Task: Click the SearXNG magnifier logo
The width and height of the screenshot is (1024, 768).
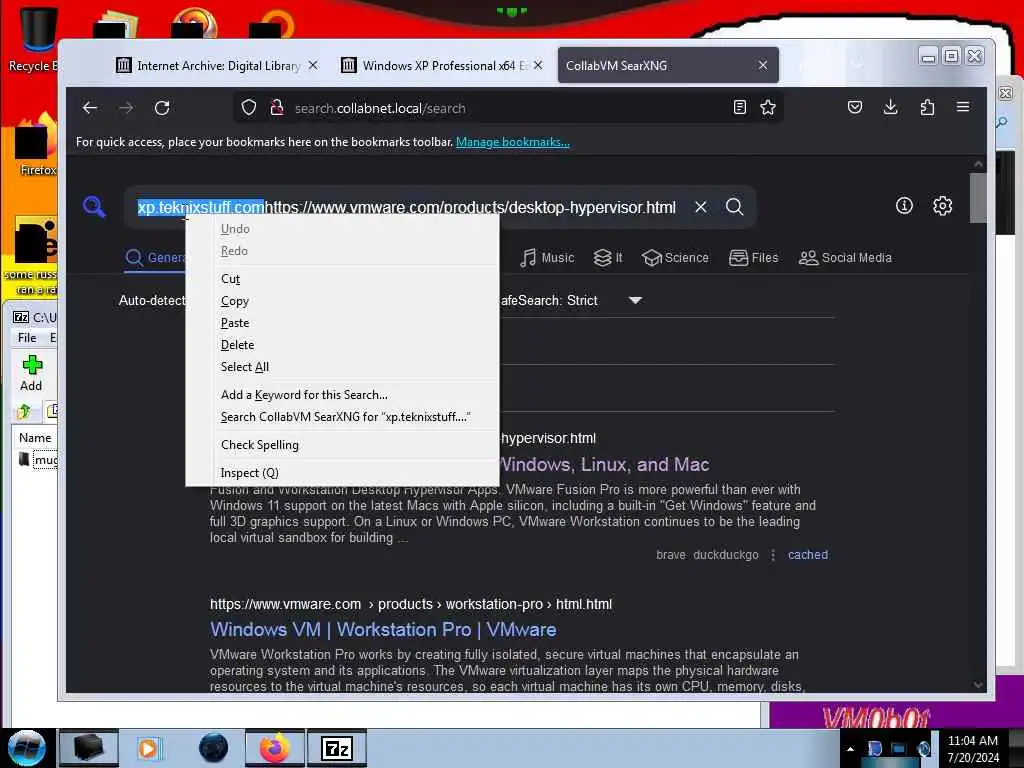Action: (x=94, y=207)
